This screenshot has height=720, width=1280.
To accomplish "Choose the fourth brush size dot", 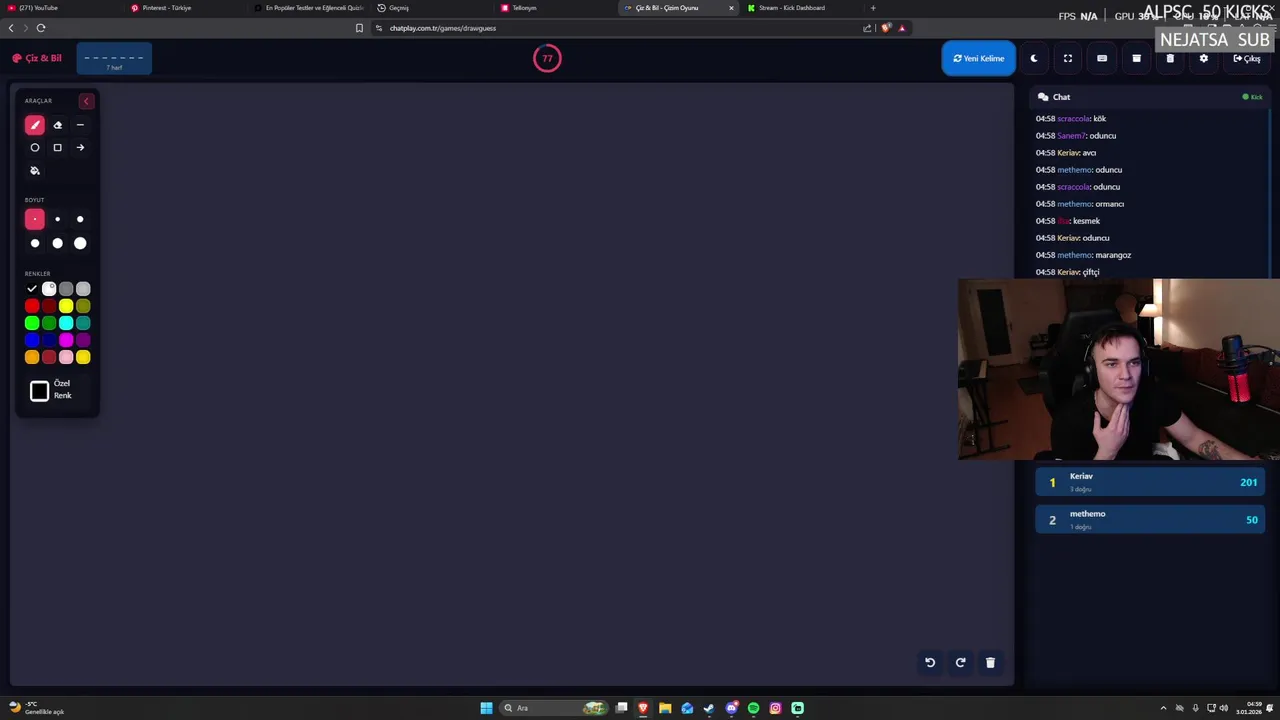I will (35, 243).
